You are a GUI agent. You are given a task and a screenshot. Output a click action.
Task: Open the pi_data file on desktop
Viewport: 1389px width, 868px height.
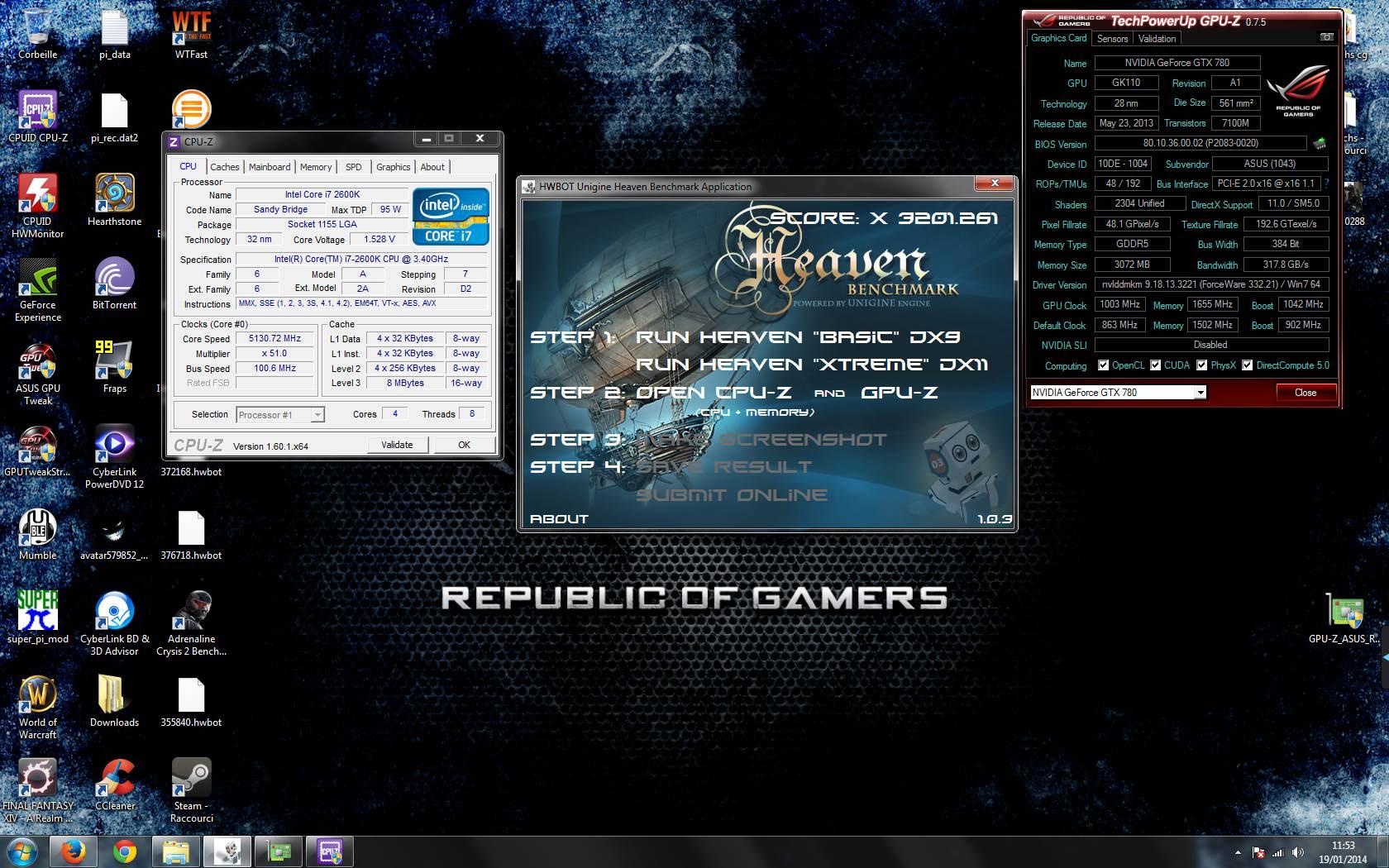pyautogui.click(x=115, y=33)
